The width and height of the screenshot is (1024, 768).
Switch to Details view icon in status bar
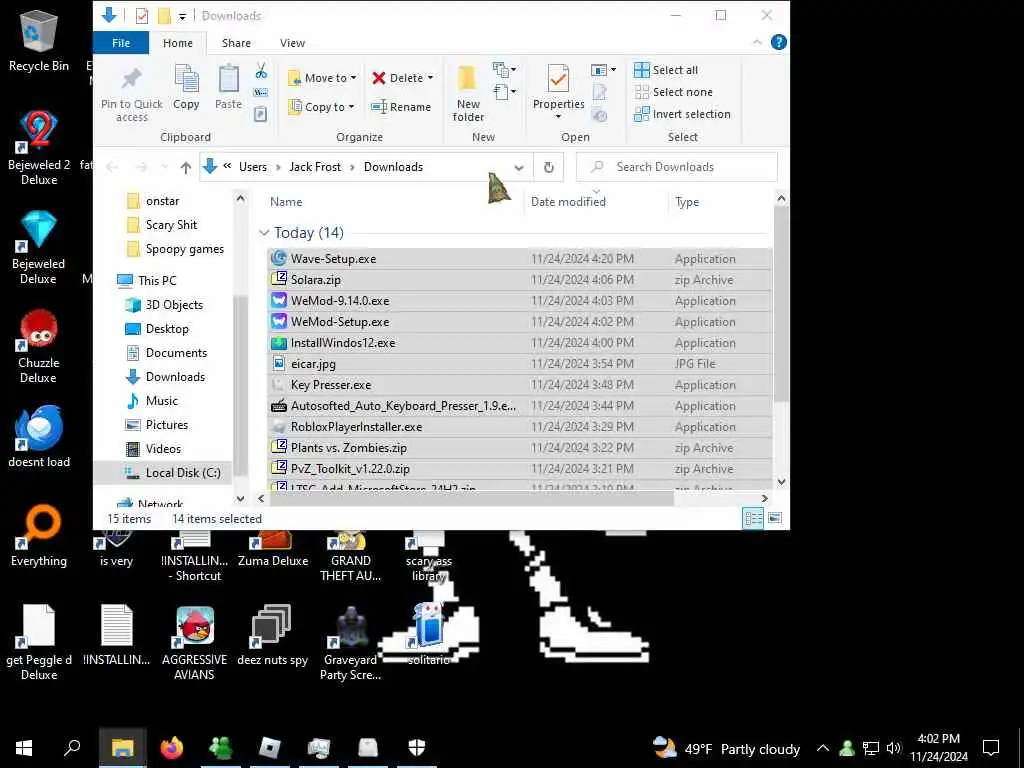click(x=753, y=519)
